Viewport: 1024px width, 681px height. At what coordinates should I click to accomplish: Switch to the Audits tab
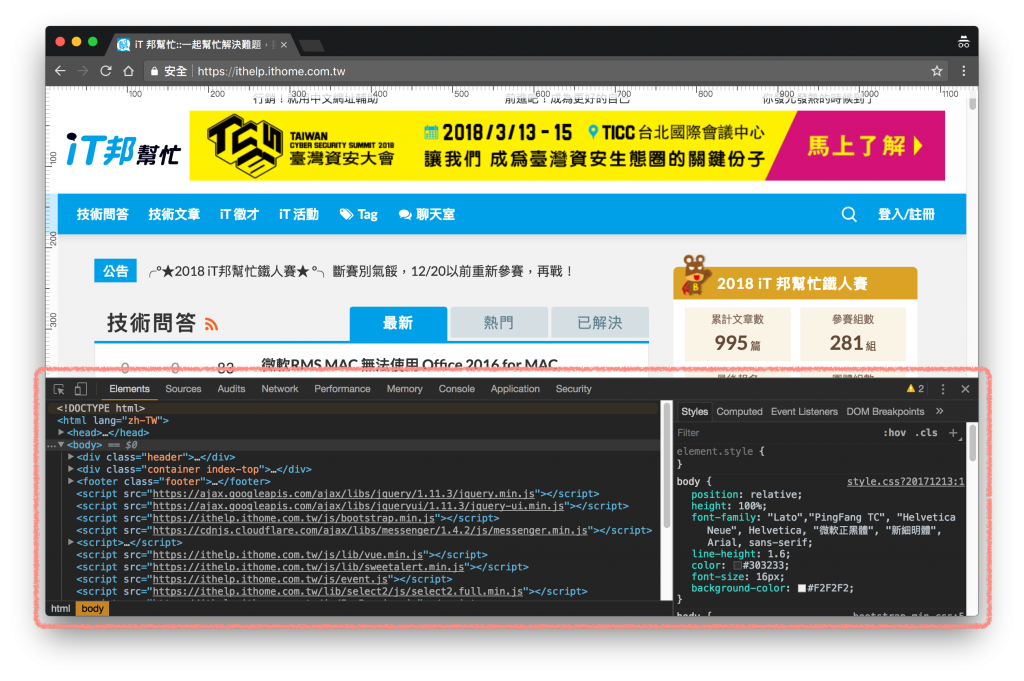click(x=231, y=388)
